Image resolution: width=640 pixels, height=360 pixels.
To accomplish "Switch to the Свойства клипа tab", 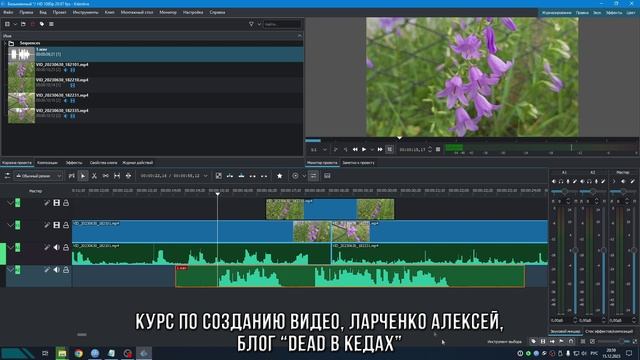I will (x=103, y=163).
